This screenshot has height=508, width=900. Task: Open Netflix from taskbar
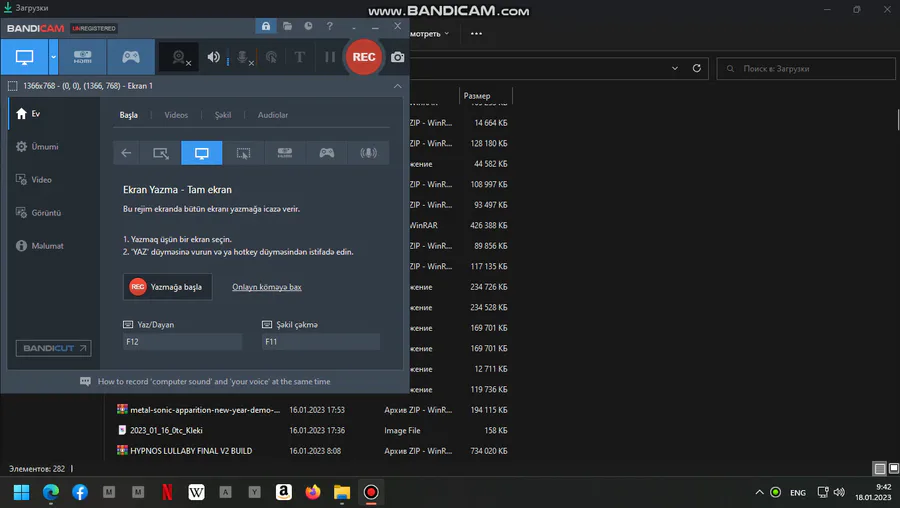click(x=167, y=493)
